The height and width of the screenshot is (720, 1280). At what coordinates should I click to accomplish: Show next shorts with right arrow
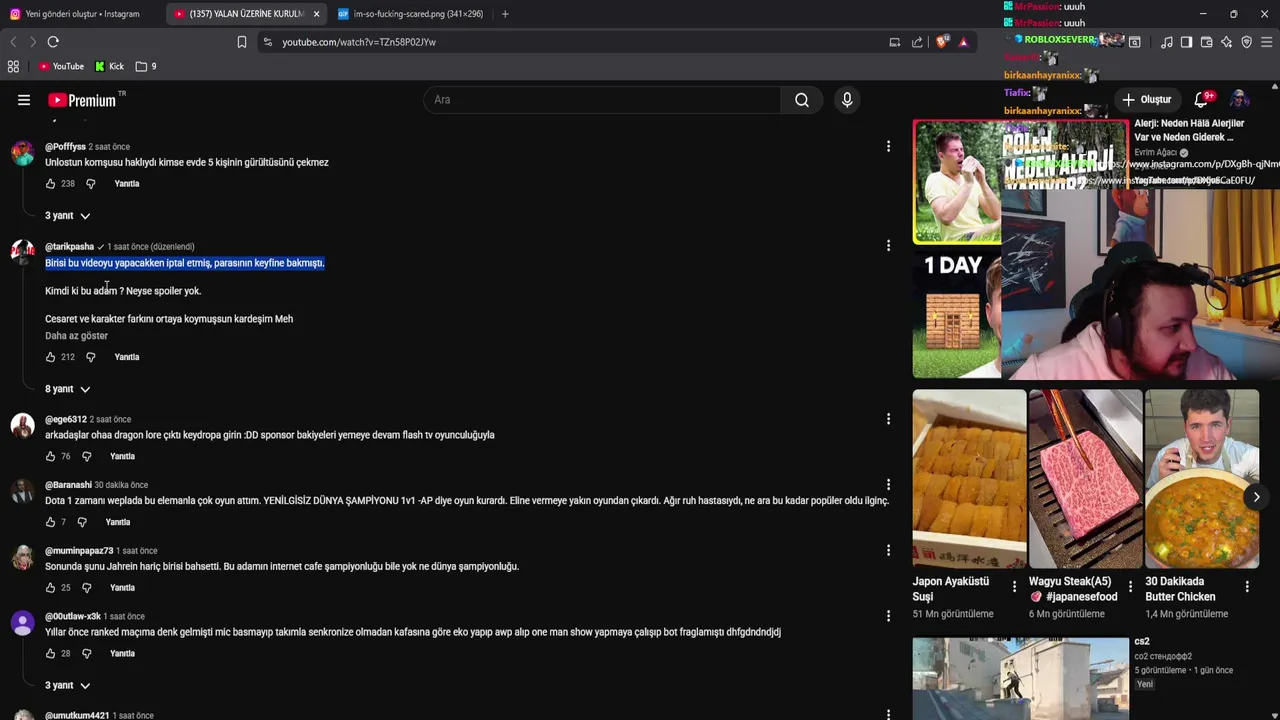coord(1256,497)
